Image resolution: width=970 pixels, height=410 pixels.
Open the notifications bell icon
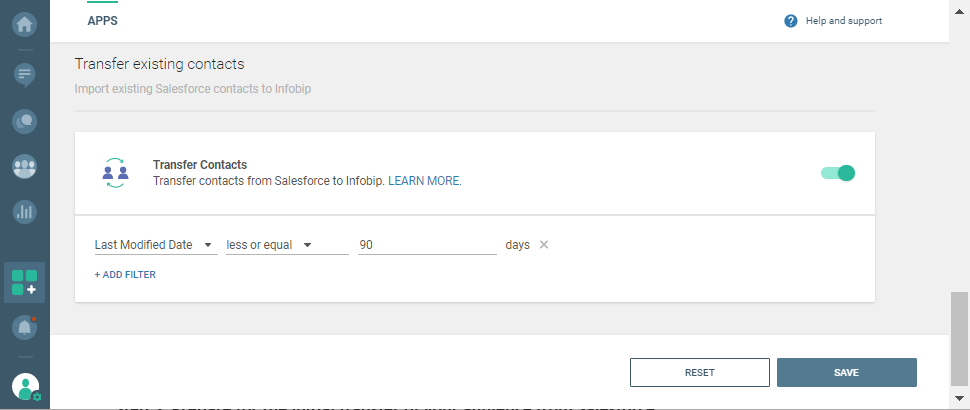pos(25,326)
